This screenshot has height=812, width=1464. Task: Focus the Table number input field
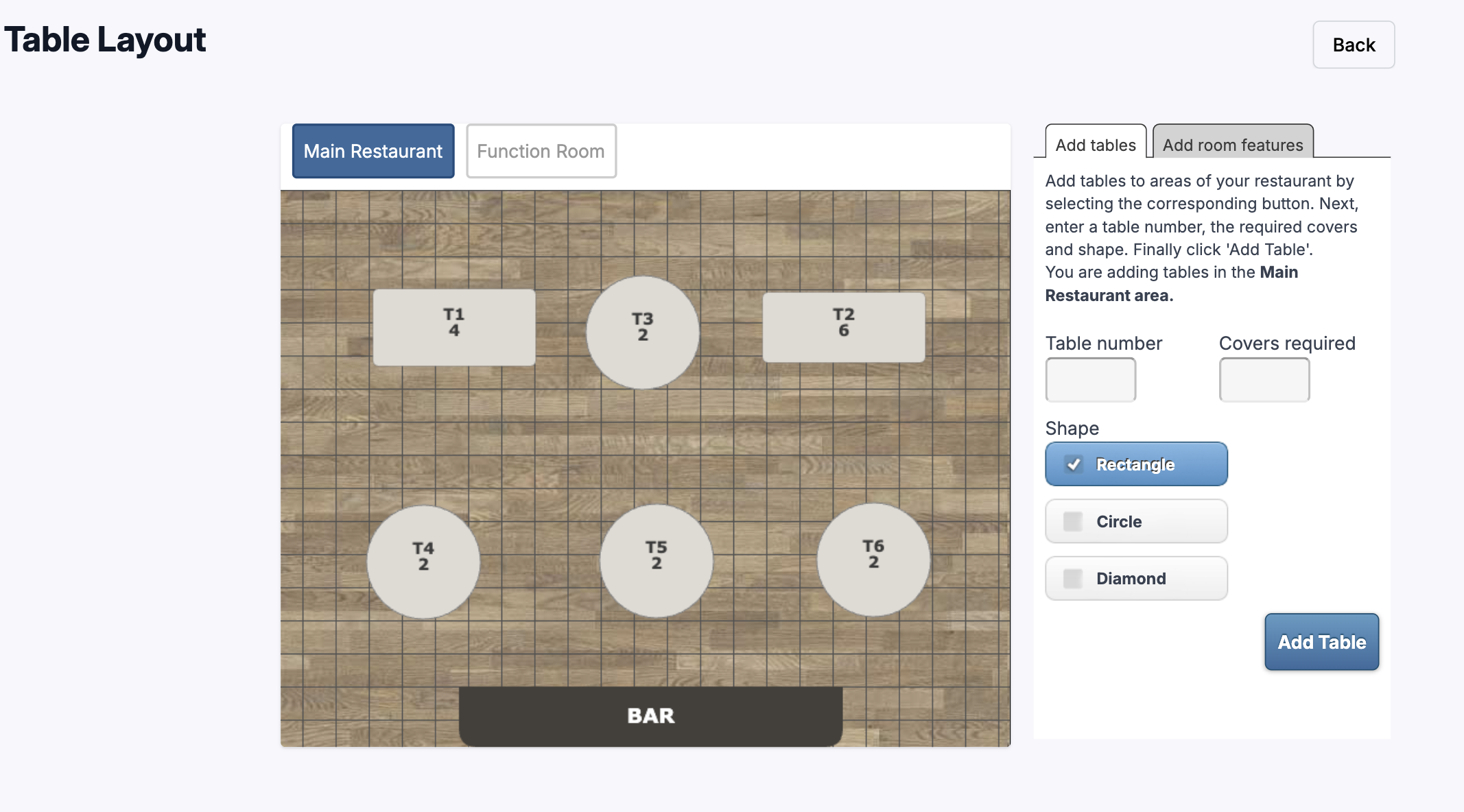1091,379
